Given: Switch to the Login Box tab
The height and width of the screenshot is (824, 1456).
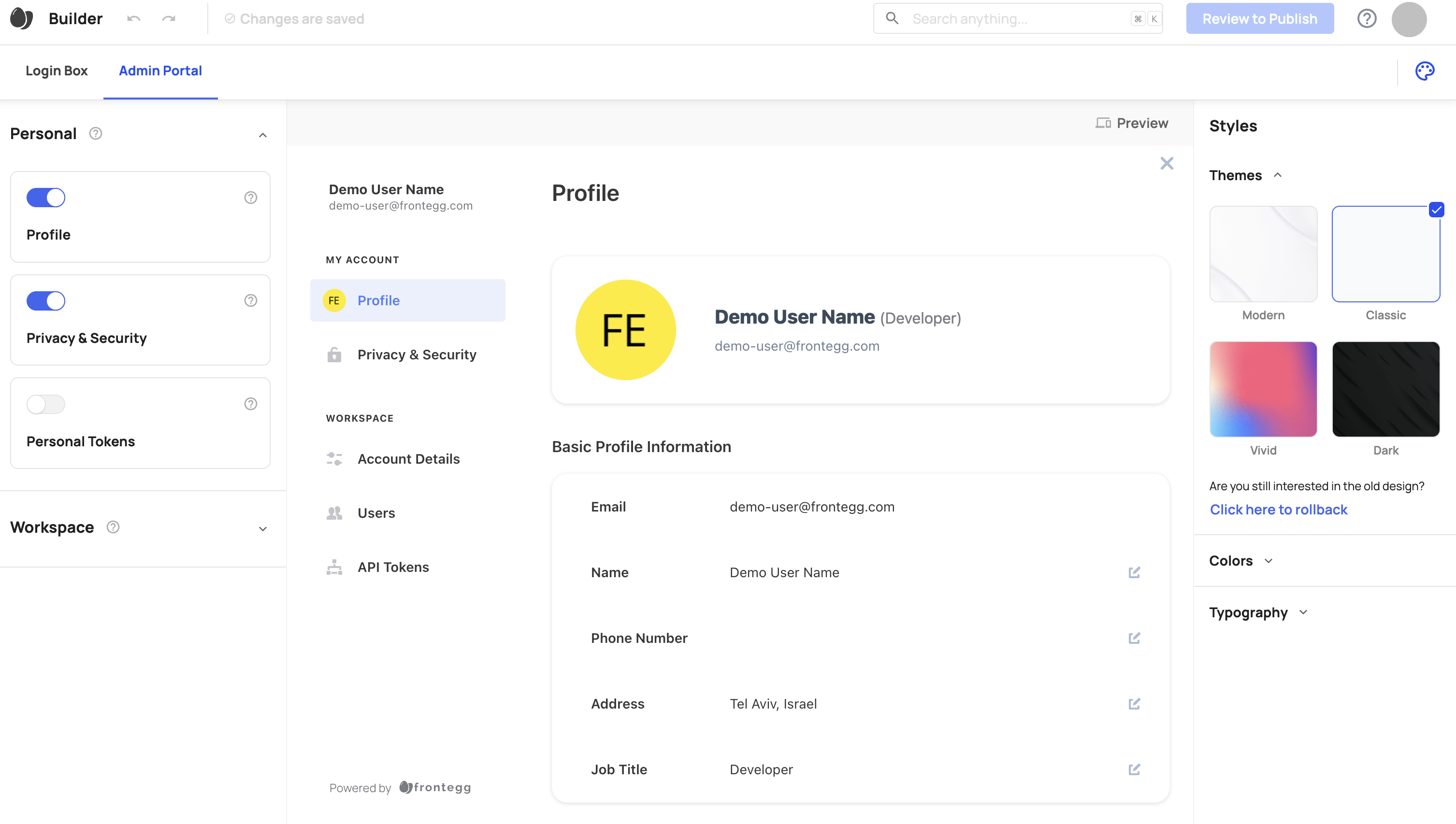Looking at the screenshot, I should point(57,70).
